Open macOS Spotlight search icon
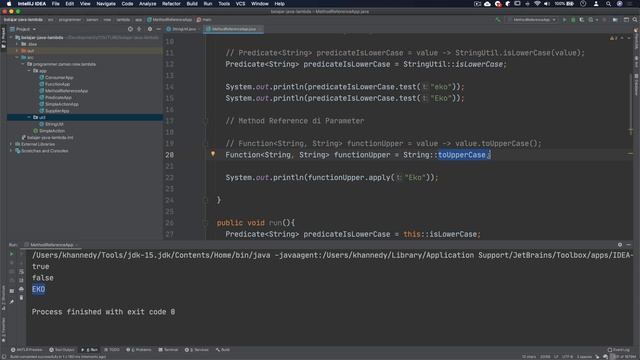This screenshot has width=640, height=360. pyautogui.click(x=608, y=4)
